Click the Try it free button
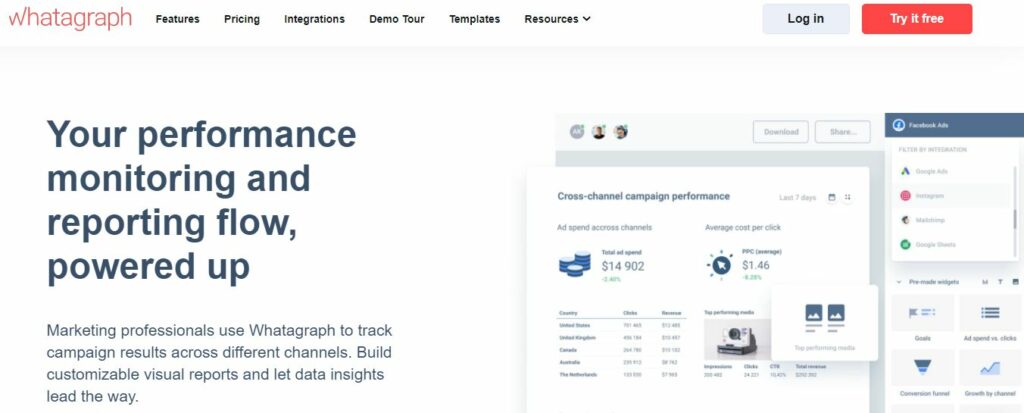Image resolution: width=1024 pixels, height=413 pixels. [917, 19]
